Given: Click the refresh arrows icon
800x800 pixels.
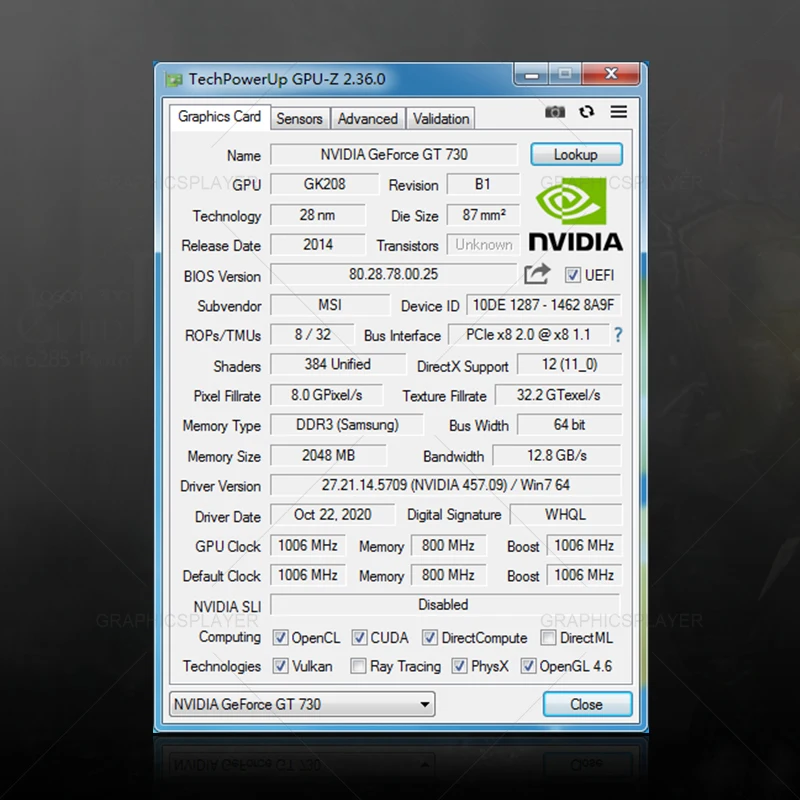Looking at the screenshot, I should (587, 112).
